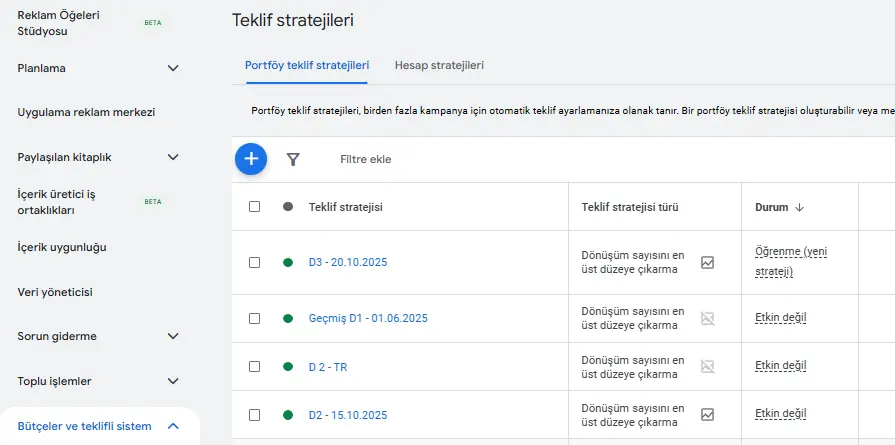
Task: Expand the Planlama menu section
Action: (173, 68)
